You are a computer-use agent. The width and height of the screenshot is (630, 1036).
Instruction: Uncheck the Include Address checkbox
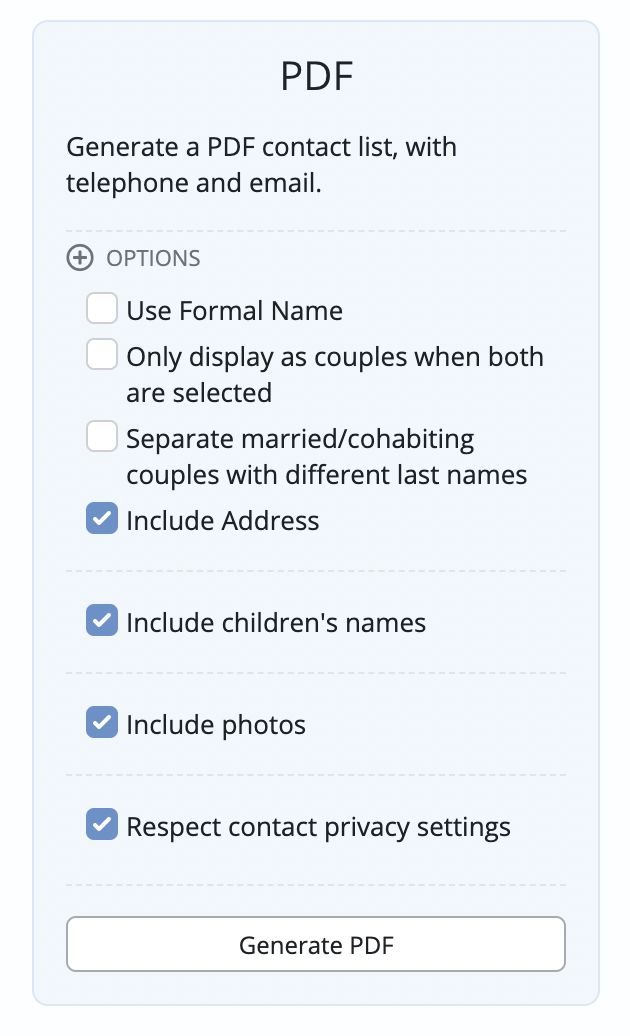click(x=102, y=519)
